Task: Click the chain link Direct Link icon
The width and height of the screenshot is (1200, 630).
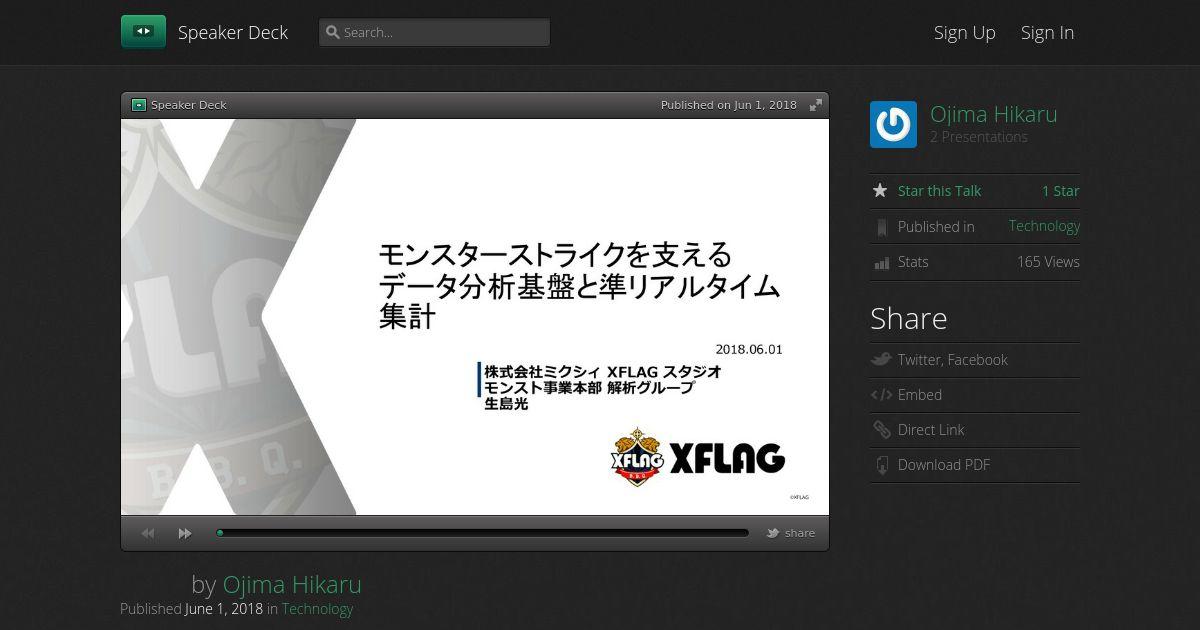Action: tap(881, 430)
